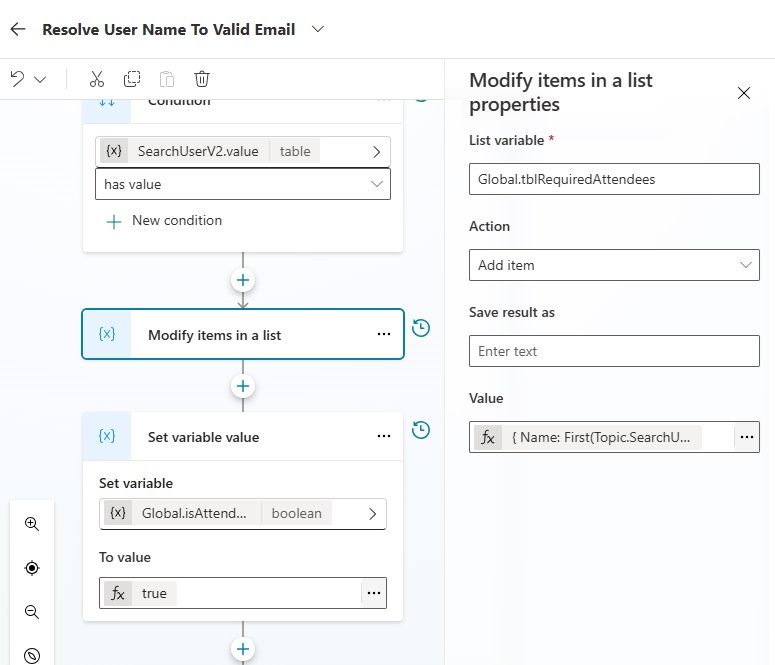Click the back arrow next to topic title
This screenshot has height=665, width=775.
[x=18, y=29]
